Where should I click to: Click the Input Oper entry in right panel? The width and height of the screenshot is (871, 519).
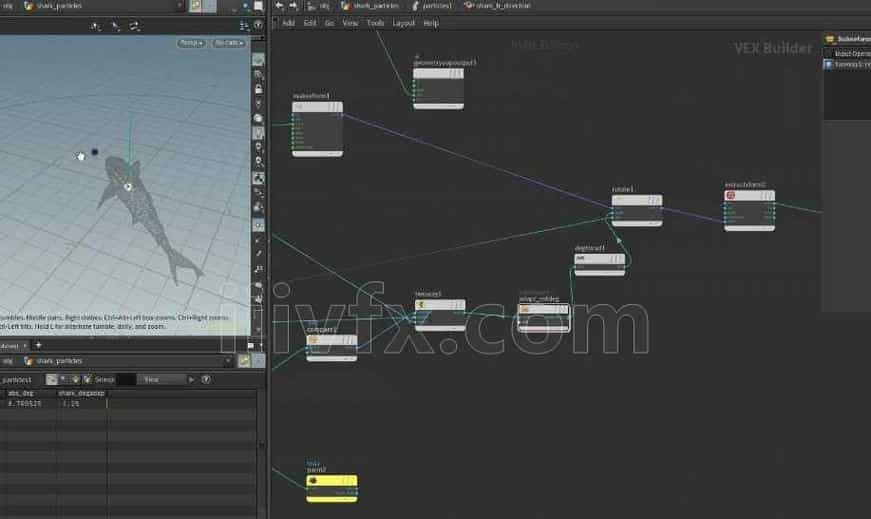[x=852, y=53]
